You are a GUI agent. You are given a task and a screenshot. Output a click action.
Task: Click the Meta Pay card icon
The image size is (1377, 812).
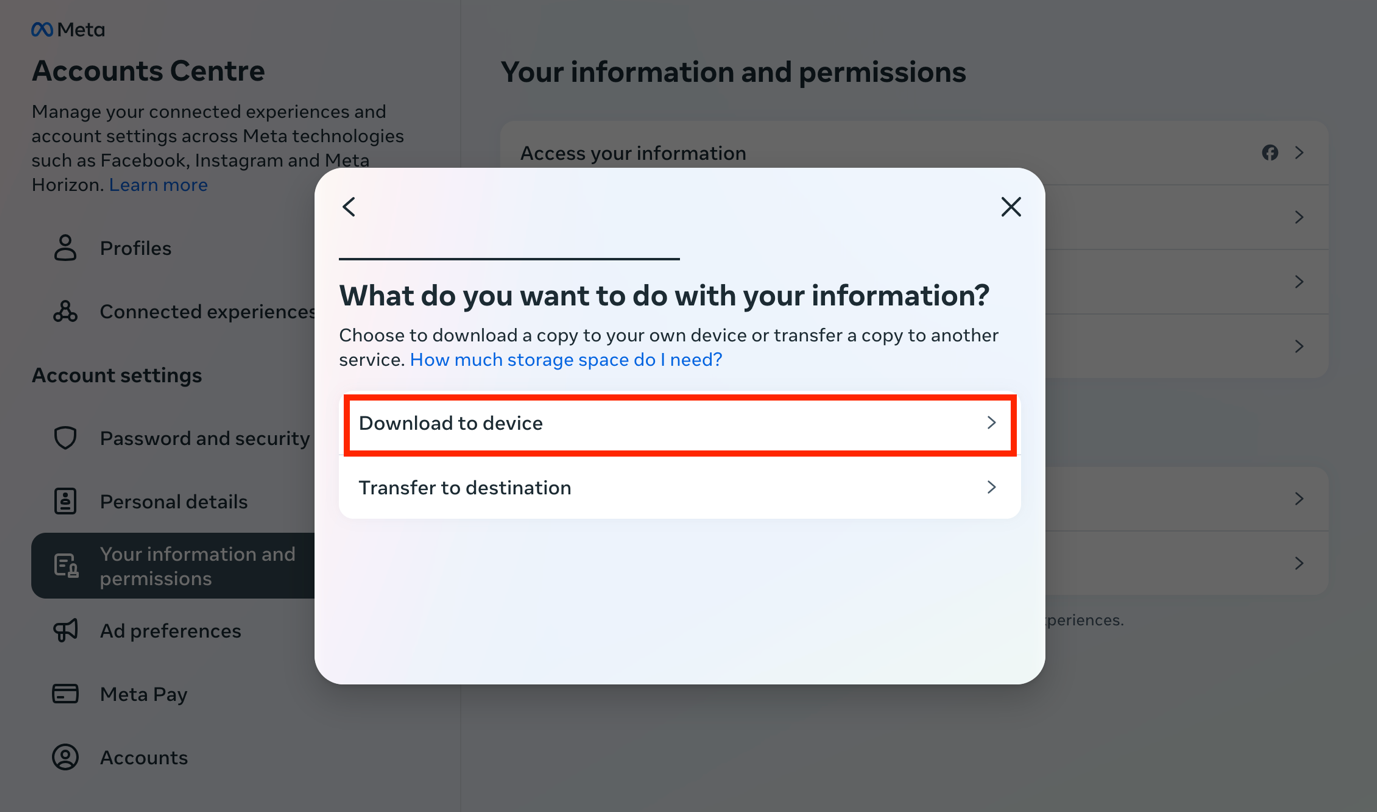(x=66, y=694)
